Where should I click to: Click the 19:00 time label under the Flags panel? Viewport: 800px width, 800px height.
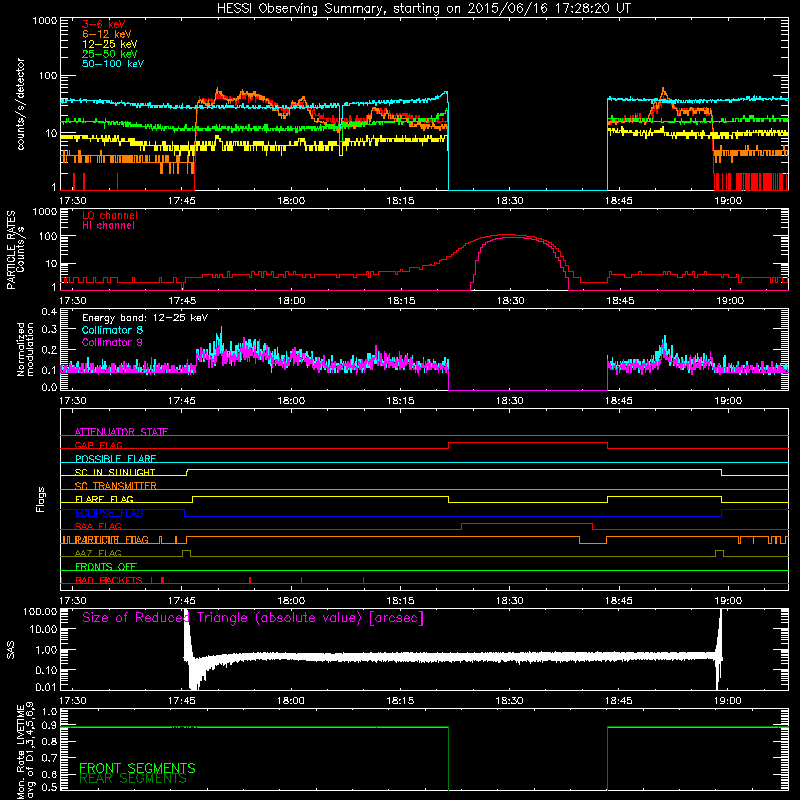(728, 601)
